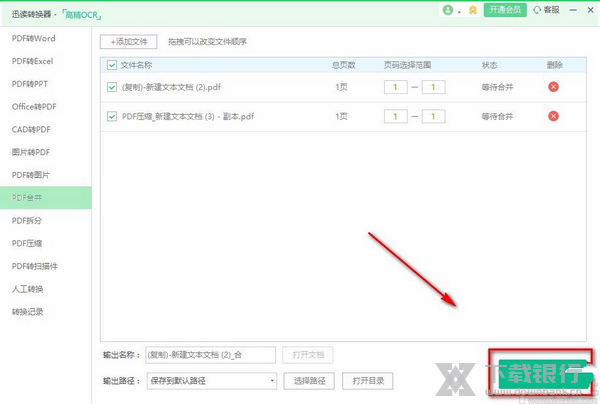Open the PDF拆分 tool
The width and height of the screenshot is (600, 404).
coord(27,220)
